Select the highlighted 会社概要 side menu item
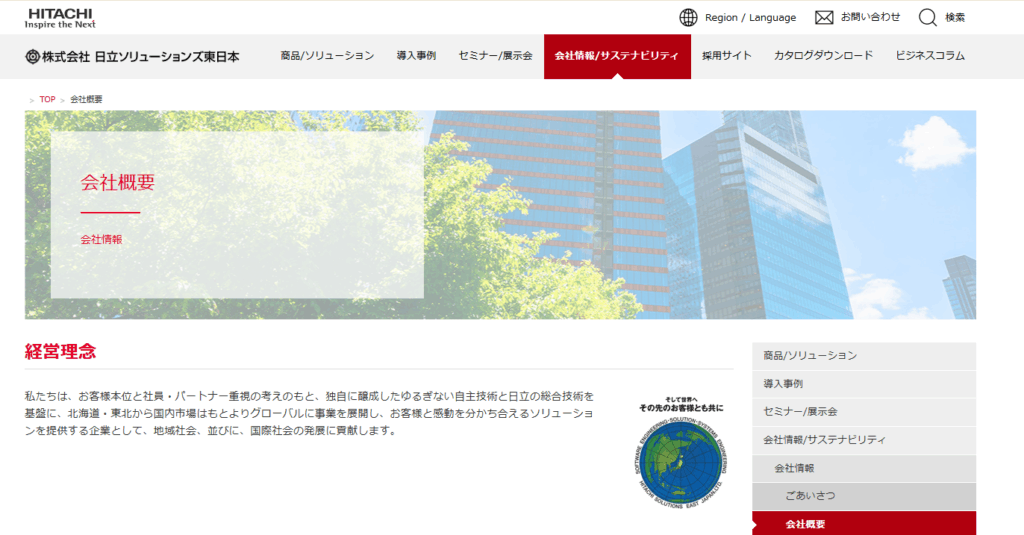This screenshot has height=535, width=1024. [x=864, y=524]
